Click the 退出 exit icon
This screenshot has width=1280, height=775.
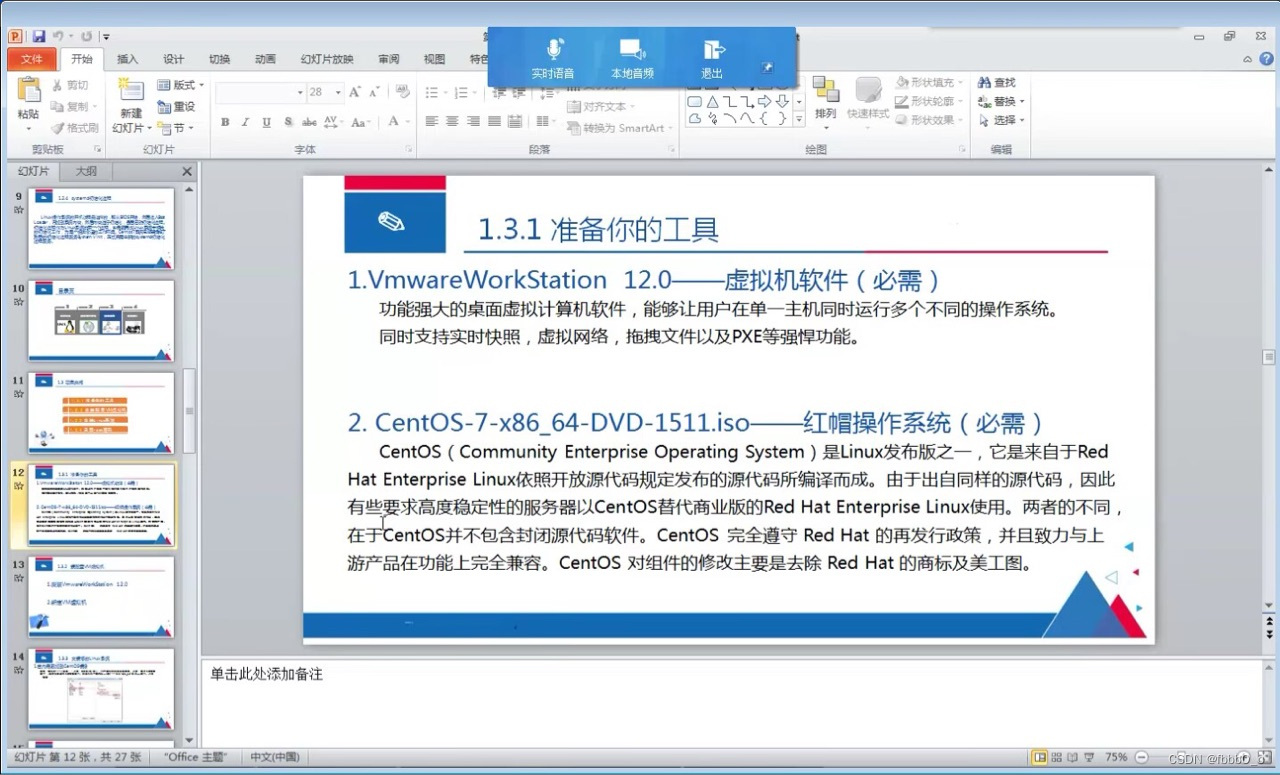click(713, 49)
